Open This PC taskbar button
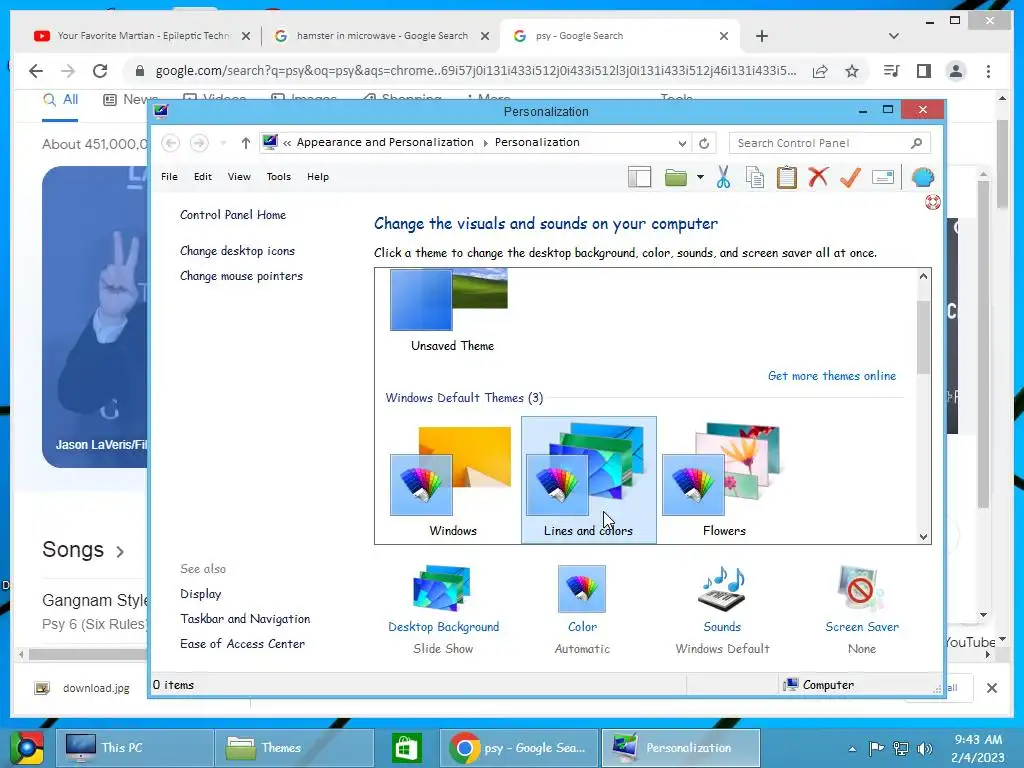 (x=134, y=748)
